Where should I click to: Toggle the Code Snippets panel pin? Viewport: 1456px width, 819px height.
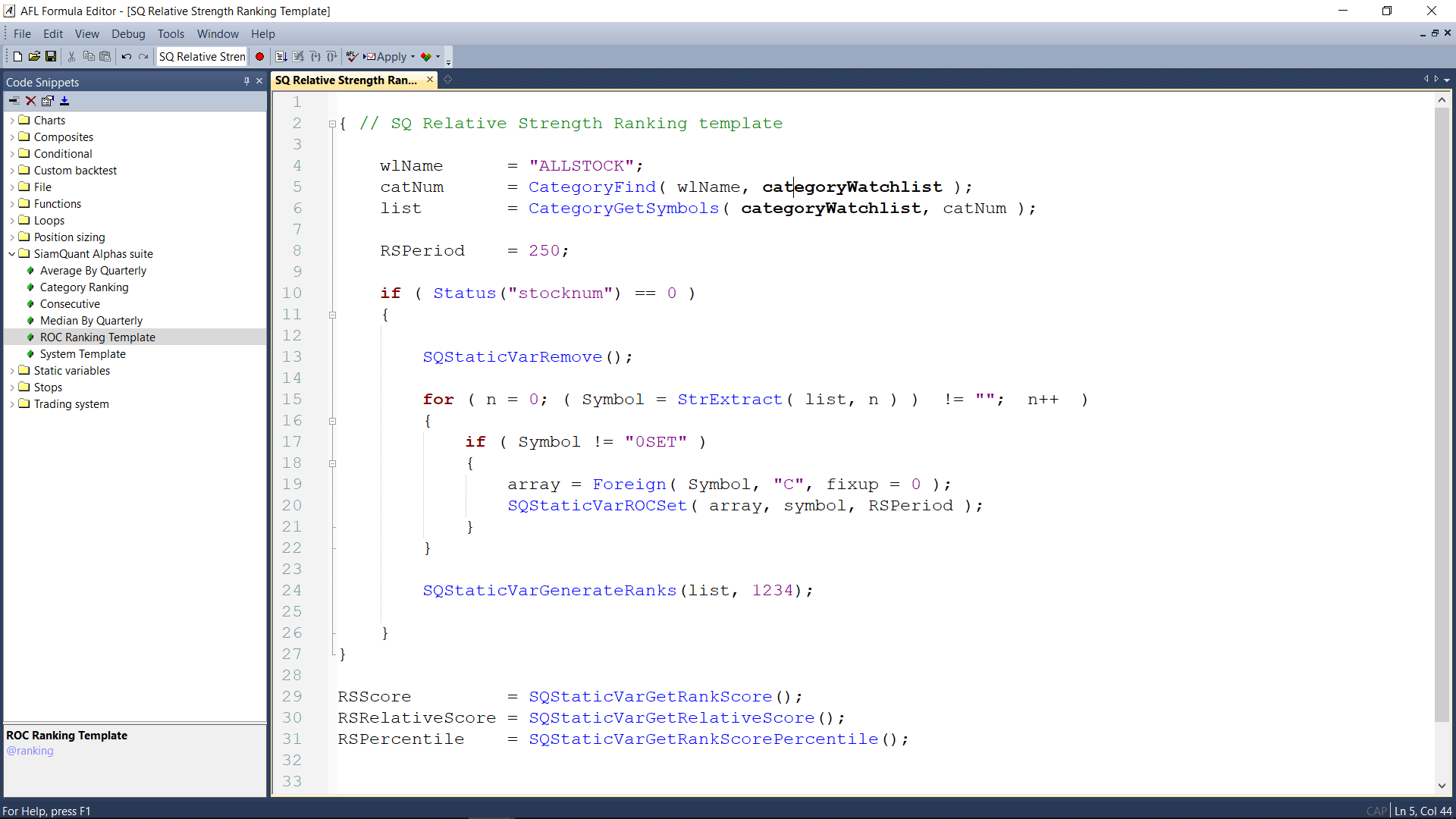click(246, 81)
